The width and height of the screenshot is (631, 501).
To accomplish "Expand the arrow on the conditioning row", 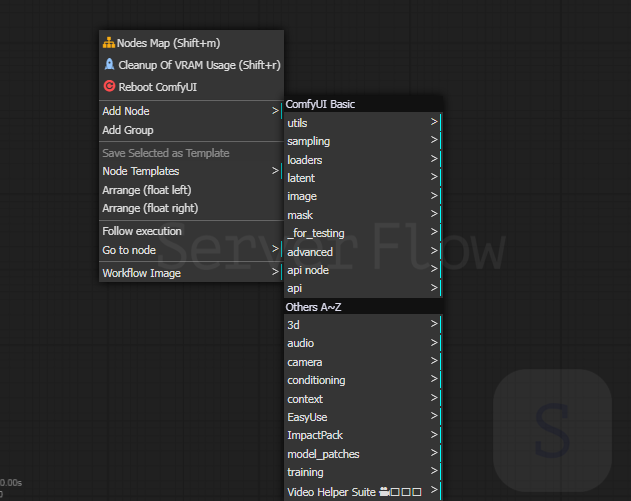I will click(434, 379).
